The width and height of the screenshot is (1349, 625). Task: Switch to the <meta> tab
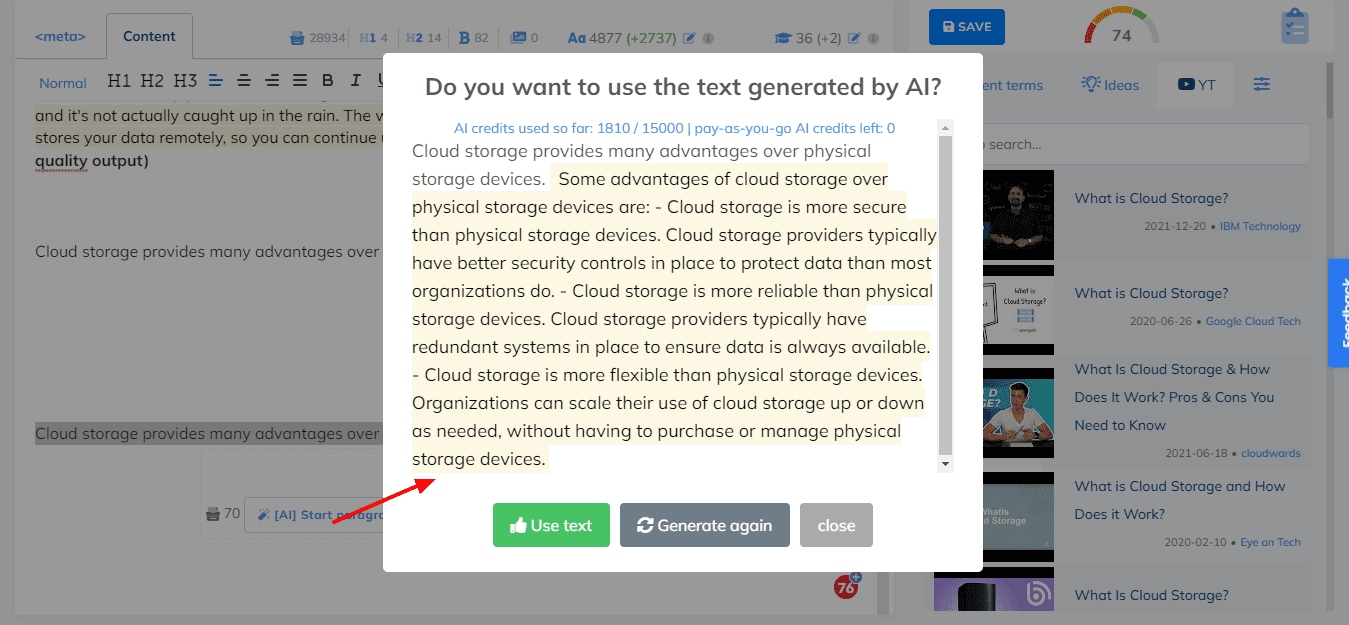(60, 37)
